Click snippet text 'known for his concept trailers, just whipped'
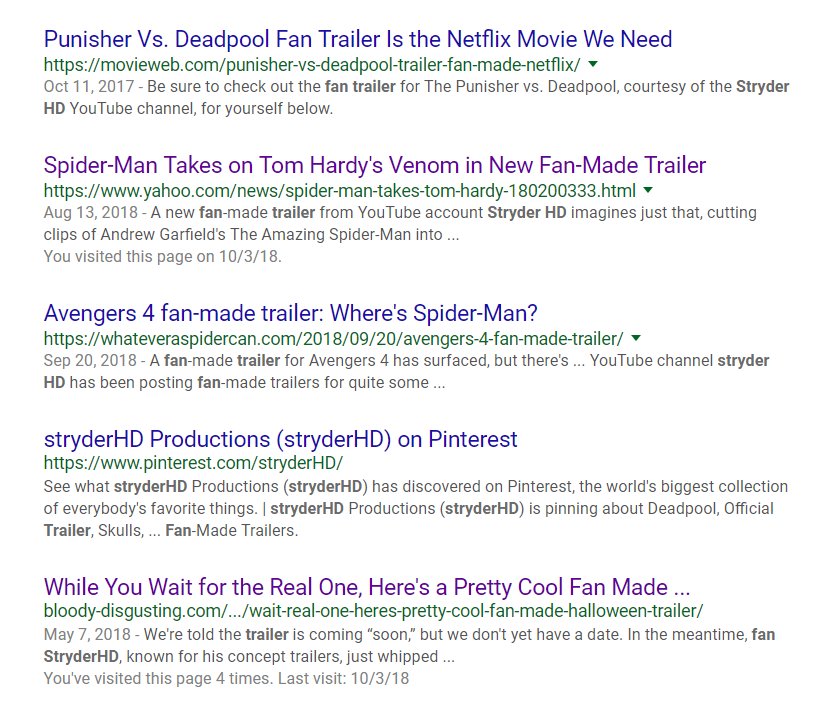835x706 pixels. pos(282,656)
